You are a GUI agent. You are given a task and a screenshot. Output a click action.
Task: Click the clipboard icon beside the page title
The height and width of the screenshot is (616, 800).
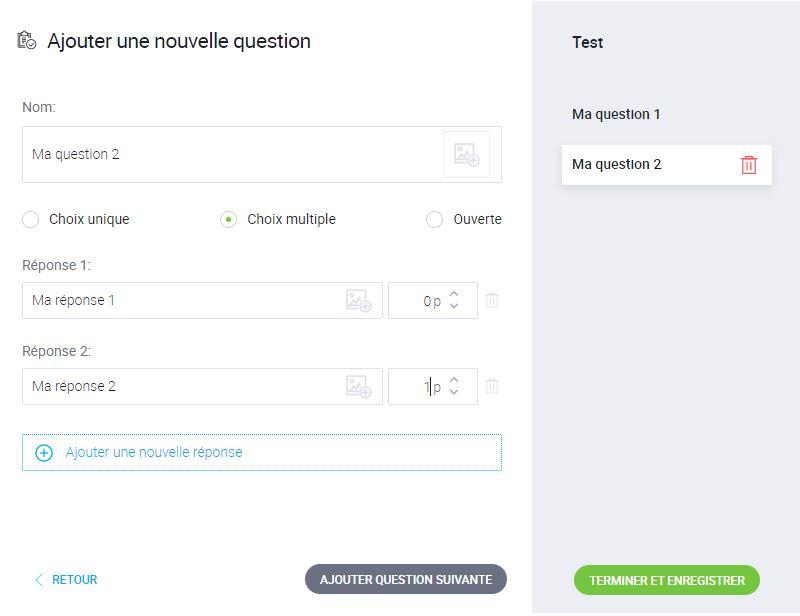point(27,40)
